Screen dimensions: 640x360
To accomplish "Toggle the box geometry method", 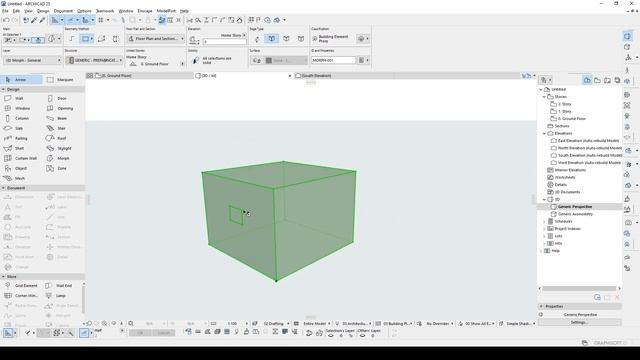I will [86, 39].
